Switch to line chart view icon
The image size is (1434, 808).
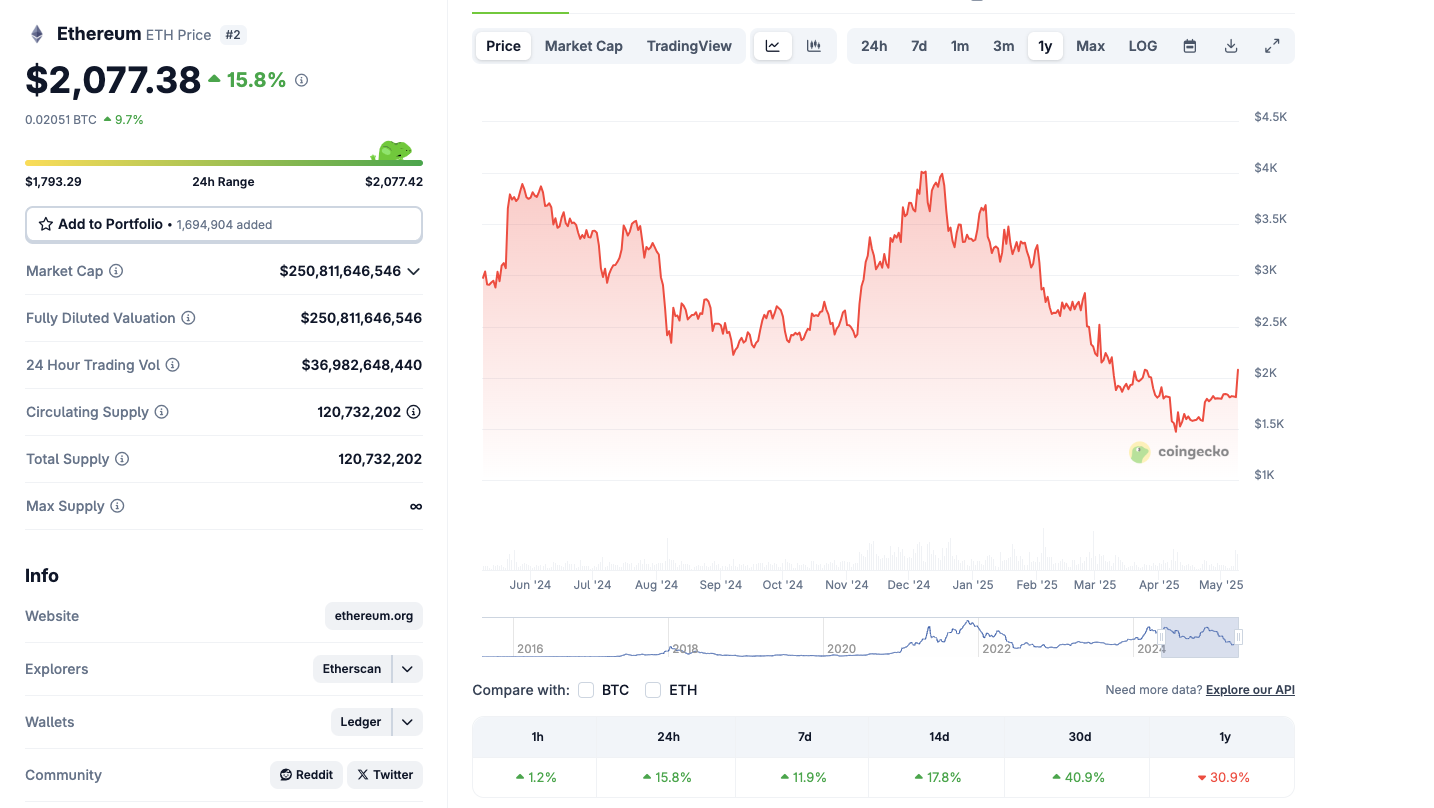pos(773,46)
